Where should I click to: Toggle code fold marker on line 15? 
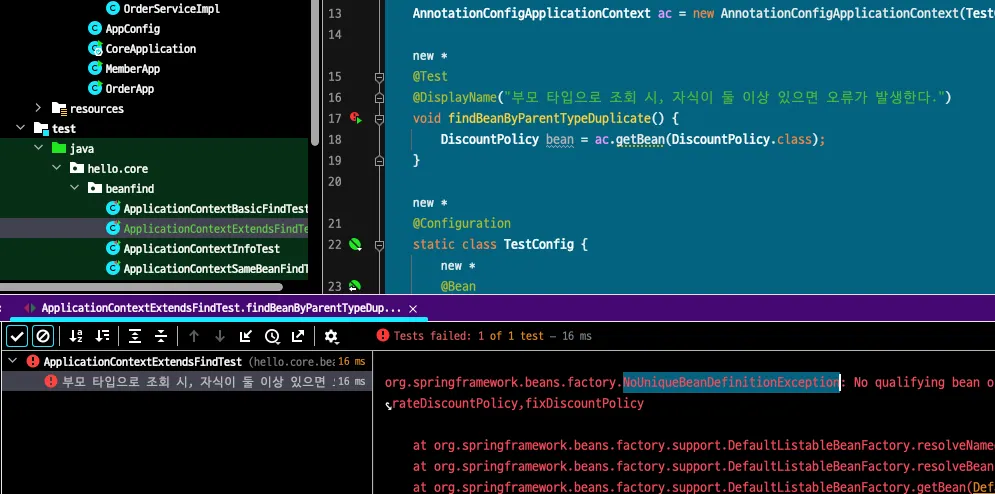(x=379, y=77)
